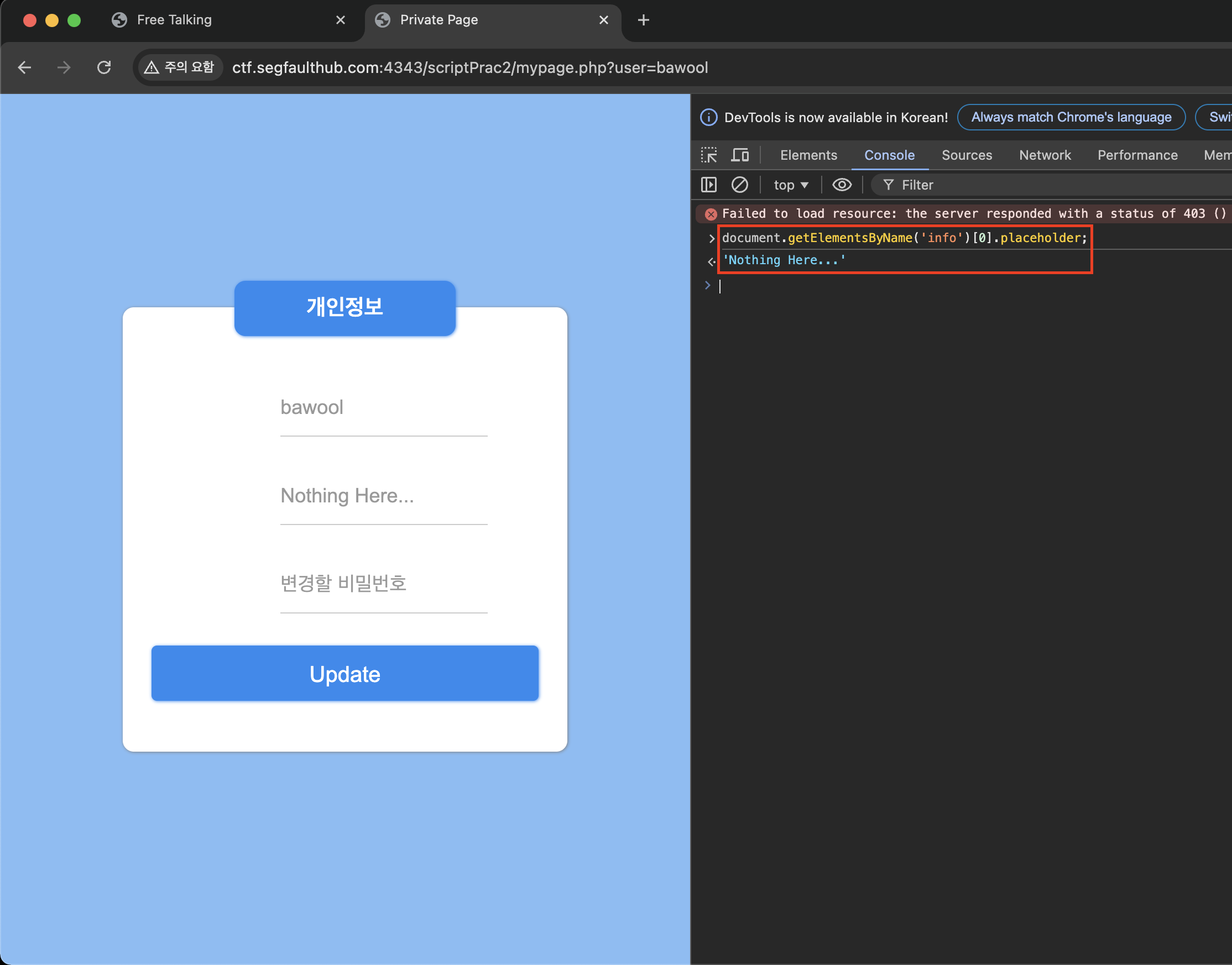The height and width of the screenshot is (965, 1232).
Task: Open the Network panel tab
Action: click(x=1045, y=155)
